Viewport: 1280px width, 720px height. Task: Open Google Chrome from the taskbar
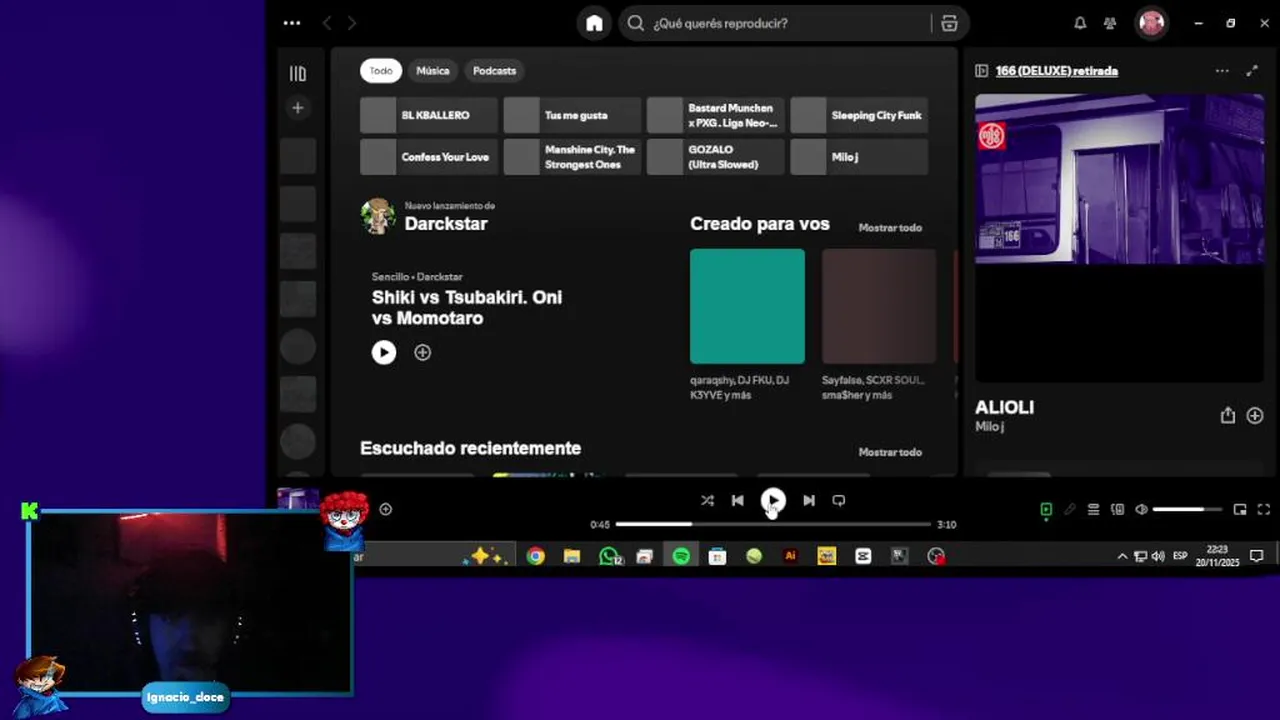coord(536,556)
